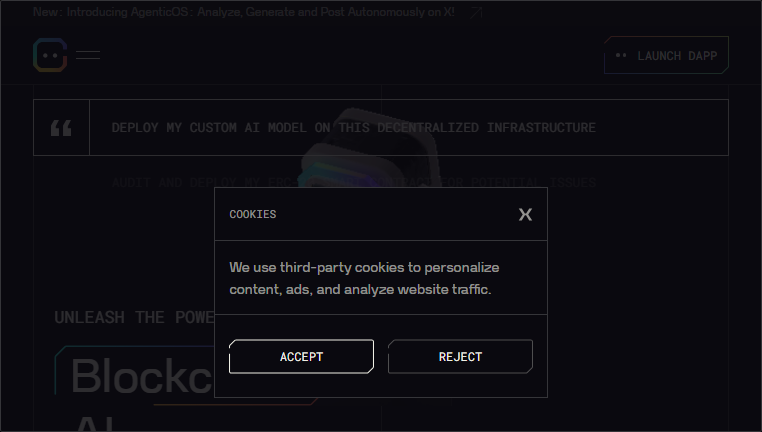Click the quotation mark icon box
762x432 pixels.
(61, 128)
